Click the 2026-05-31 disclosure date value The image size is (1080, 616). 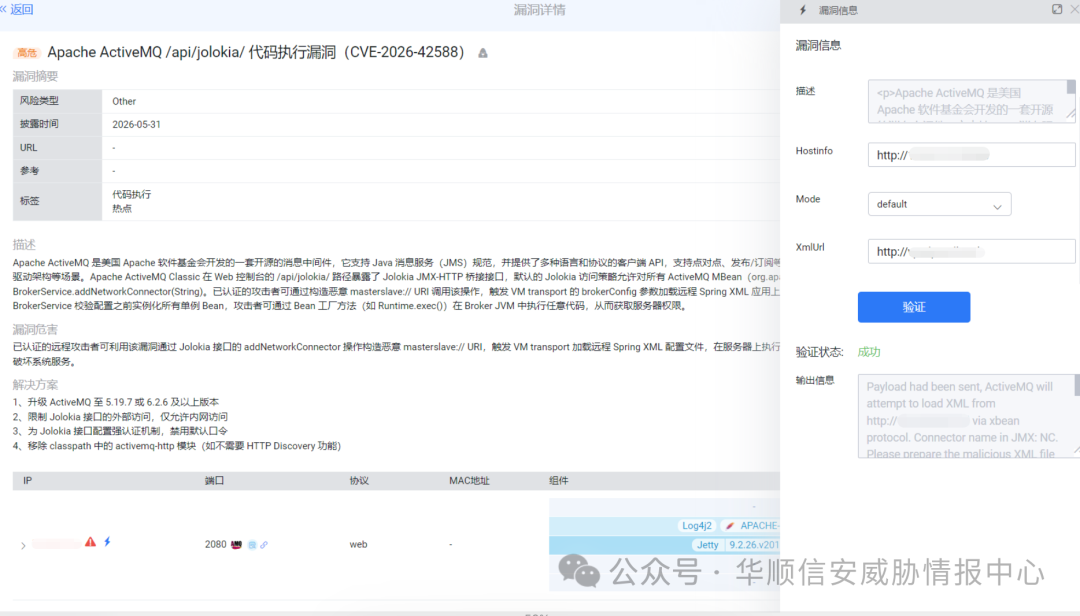[x=136, y=125]
